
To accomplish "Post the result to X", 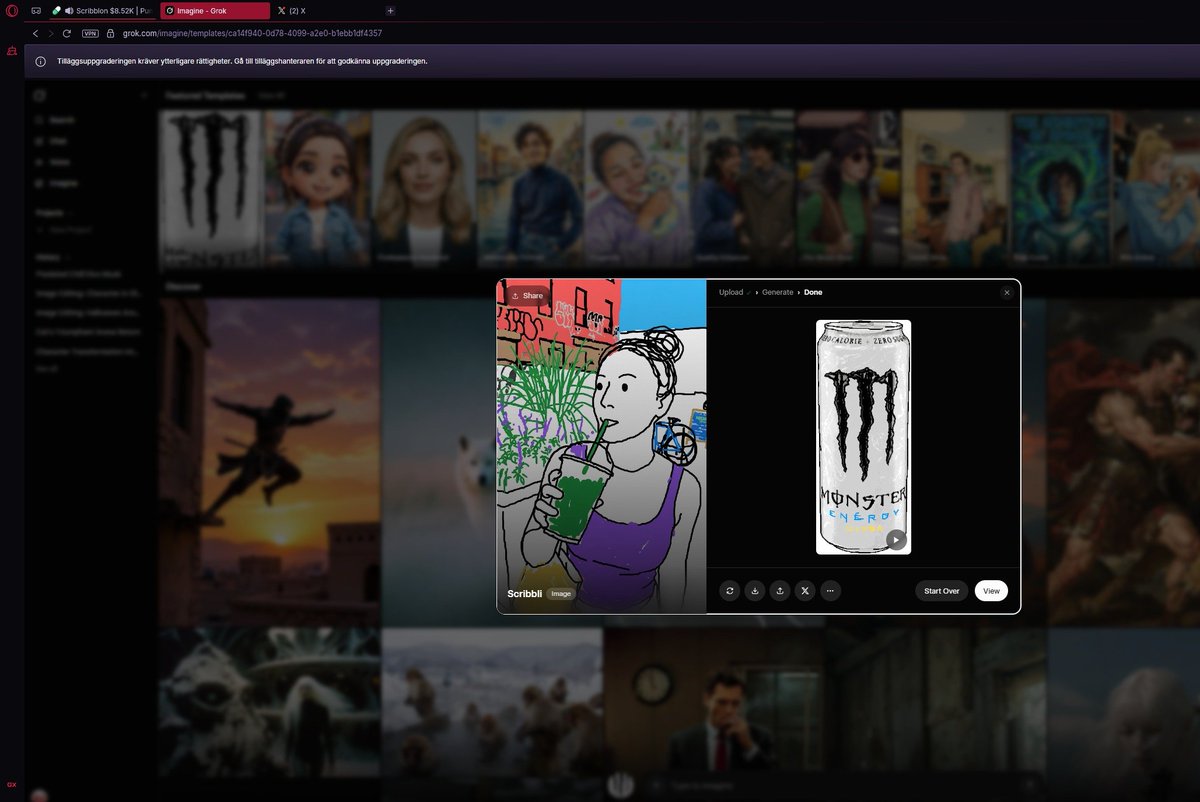I will click(x=805, y=591).
